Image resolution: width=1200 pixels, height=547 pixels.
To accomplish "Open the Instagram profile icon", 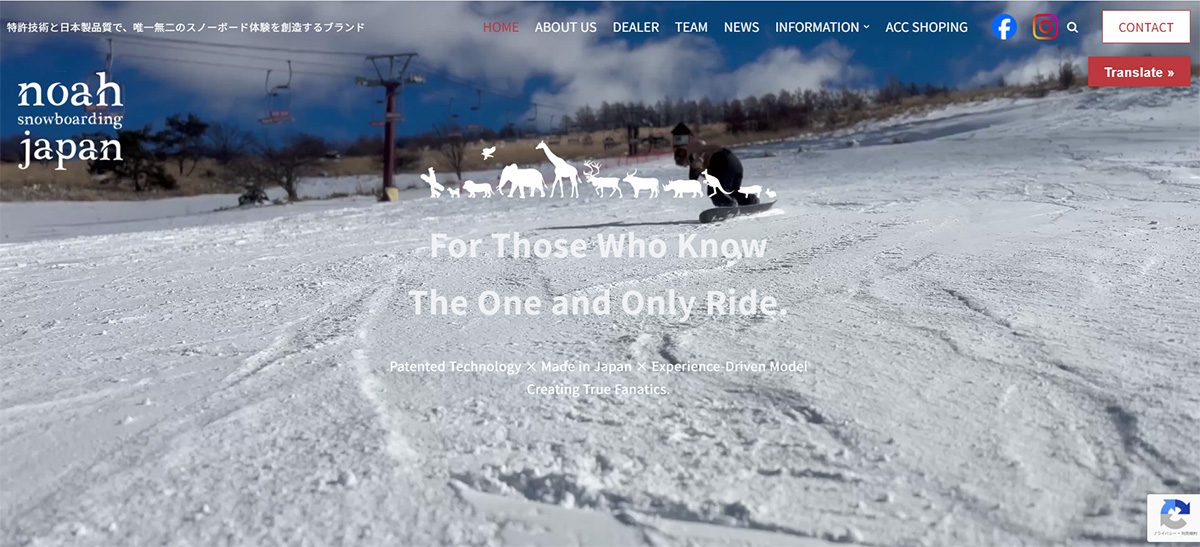I will tap(1045, 27).
